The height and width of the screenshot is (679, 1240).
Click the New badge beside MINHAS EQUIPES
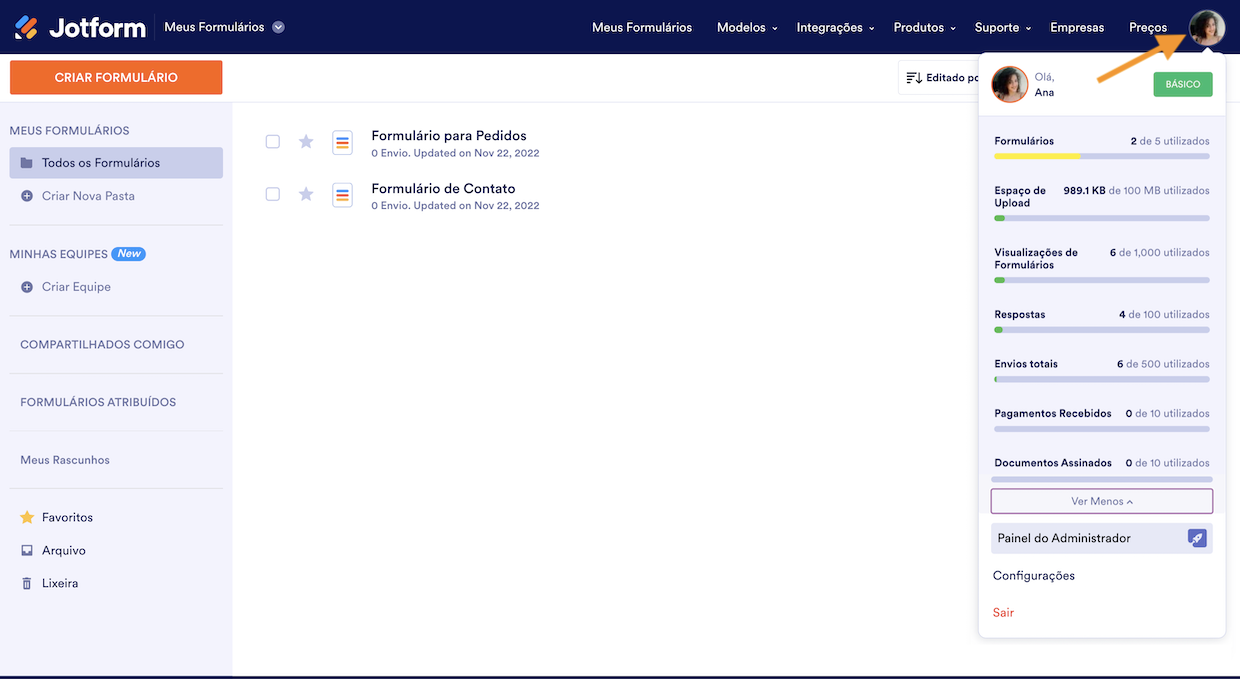click(x=129, y=254)
